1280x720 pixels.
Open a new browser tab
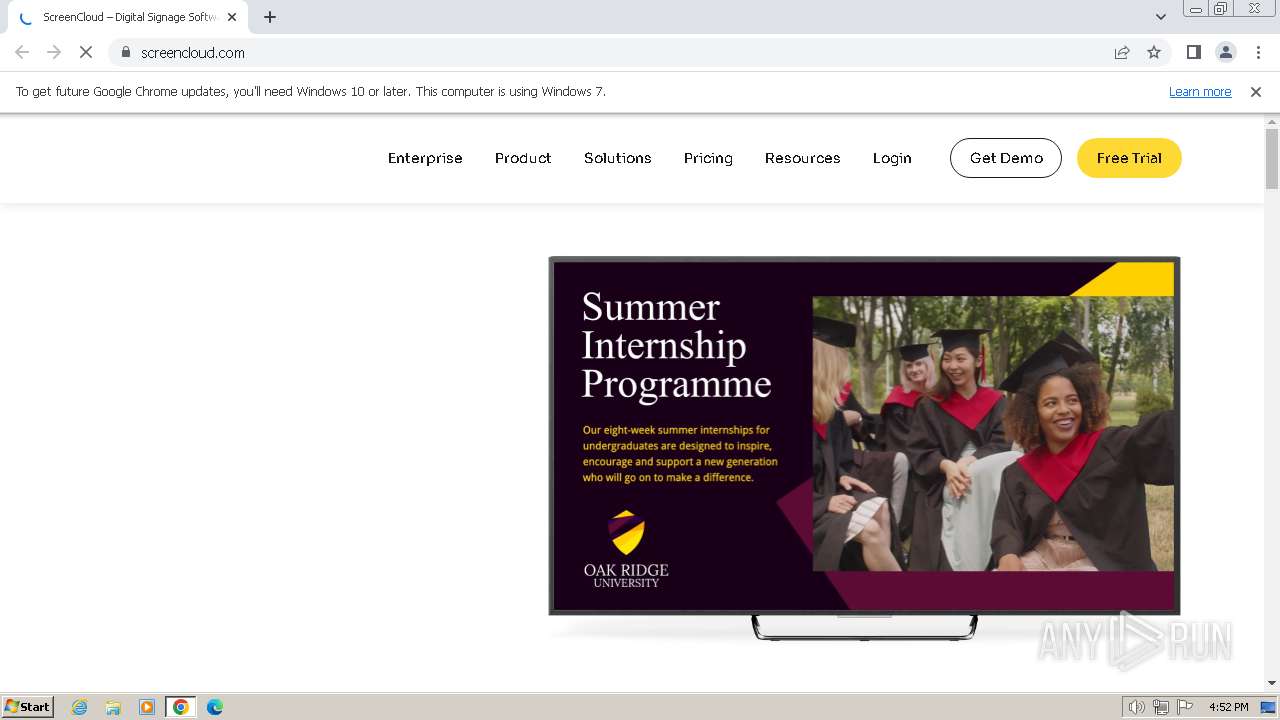click(270, 17)
